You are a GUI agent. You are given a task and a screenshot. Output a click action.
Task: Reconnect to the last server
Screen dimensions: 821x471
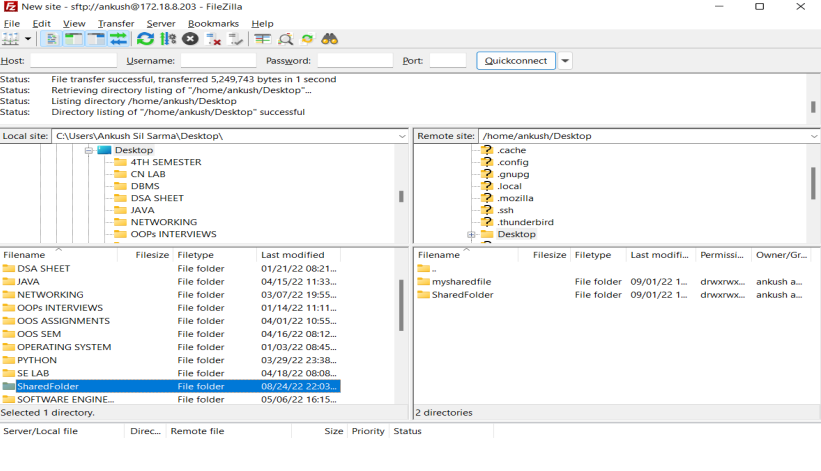pyautogui.click(x=236, y=39)
